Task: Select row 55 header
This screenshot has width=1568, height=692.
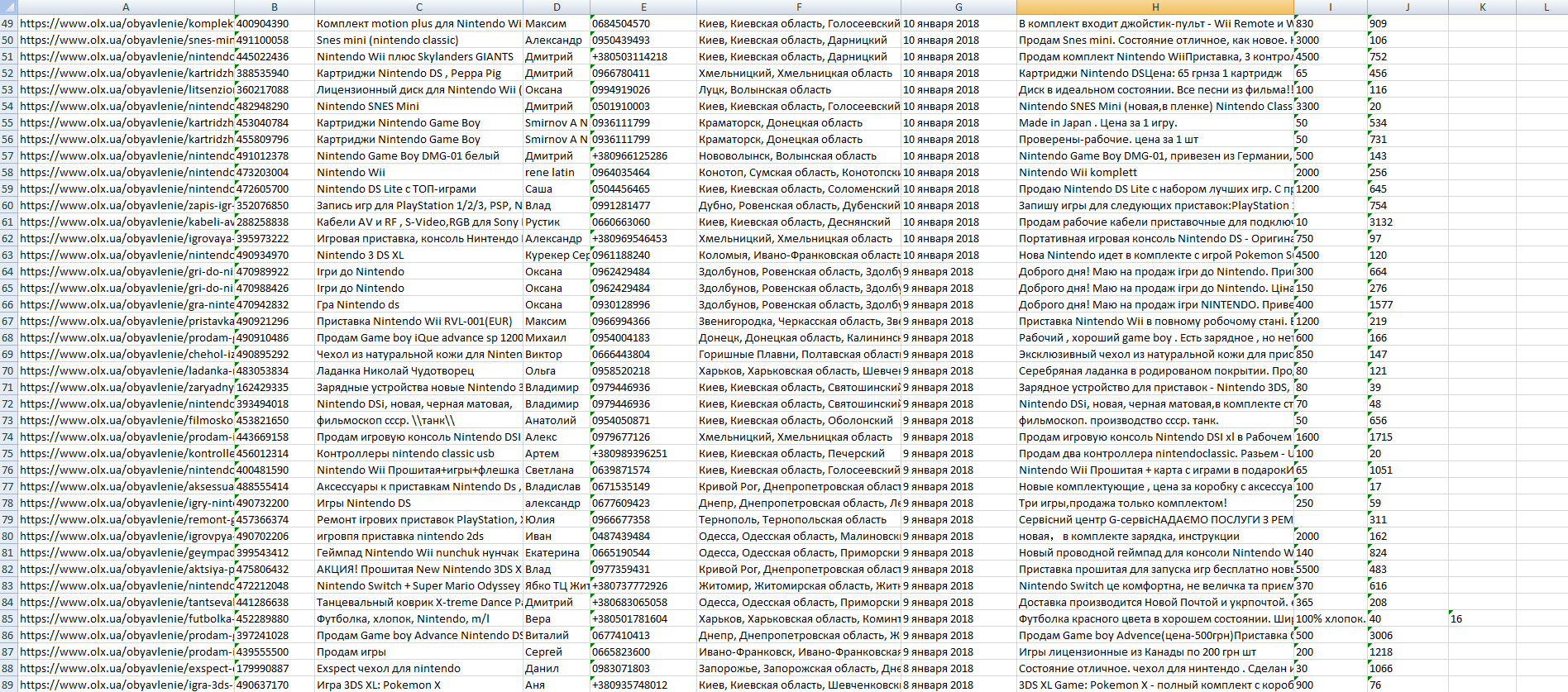Action: tap(8, 122)
